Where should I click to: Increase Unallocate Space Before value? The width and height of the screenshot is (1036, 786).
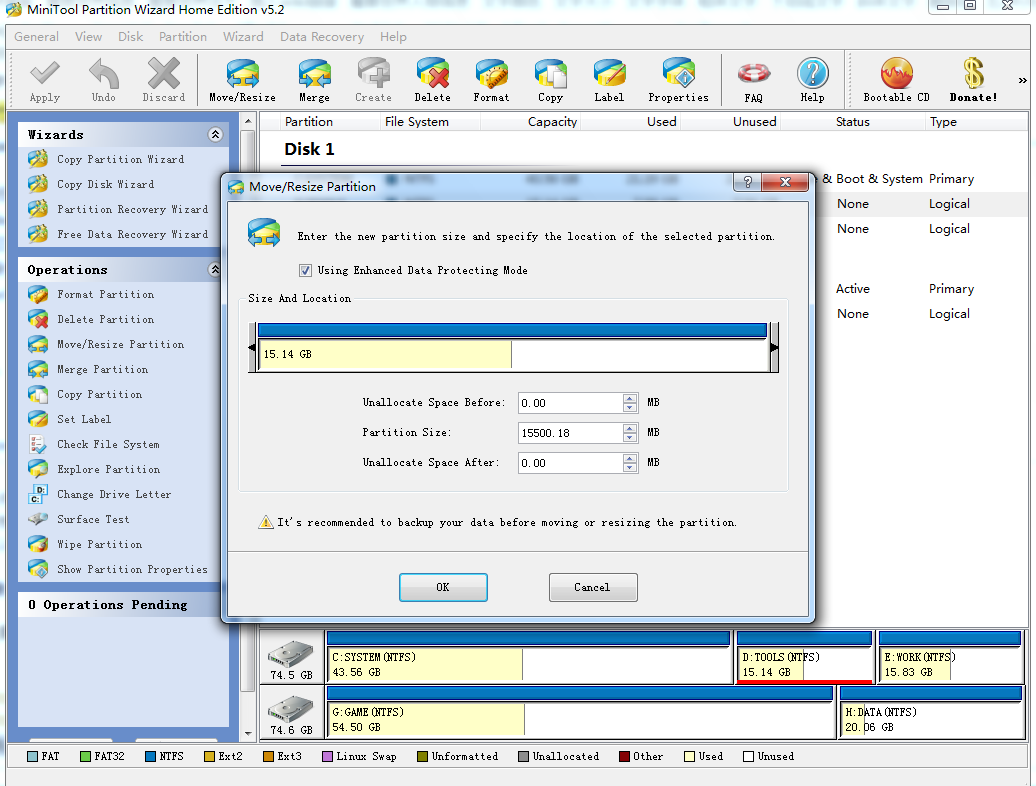pyautogui.click(x=630, y=399)
